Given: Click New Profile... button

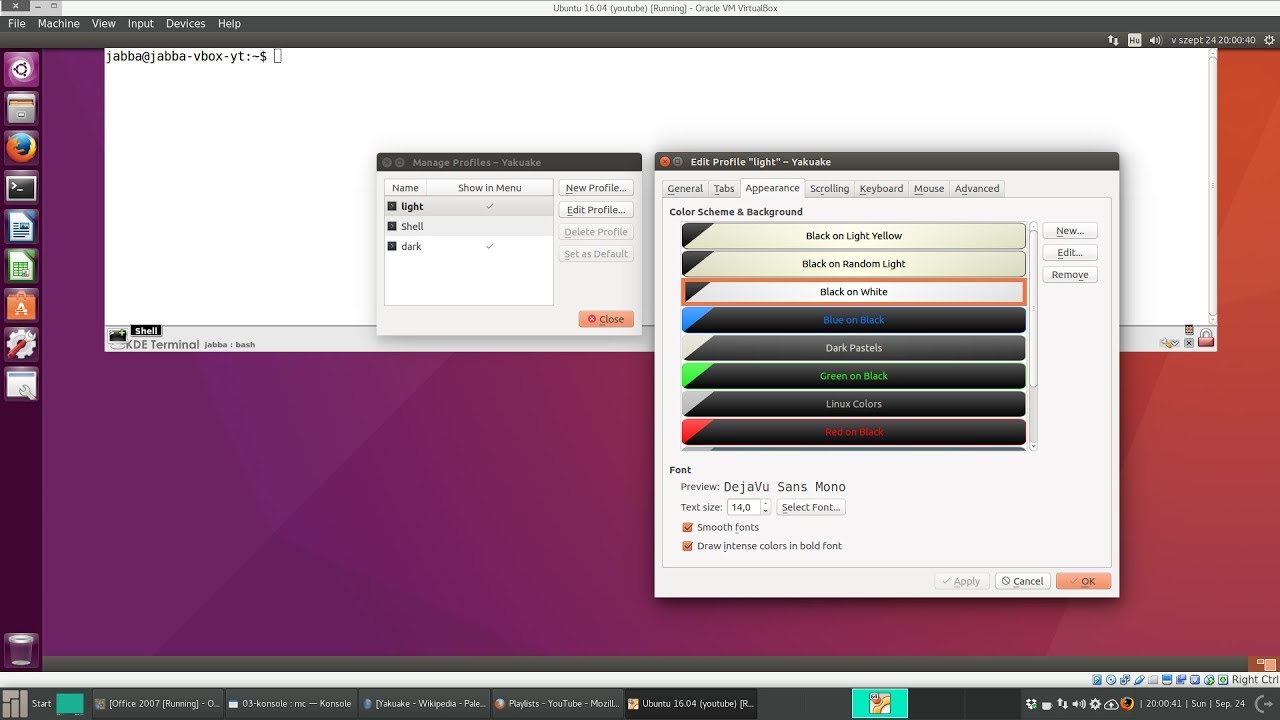Looking at the screenshot, I should coord(596,188).
